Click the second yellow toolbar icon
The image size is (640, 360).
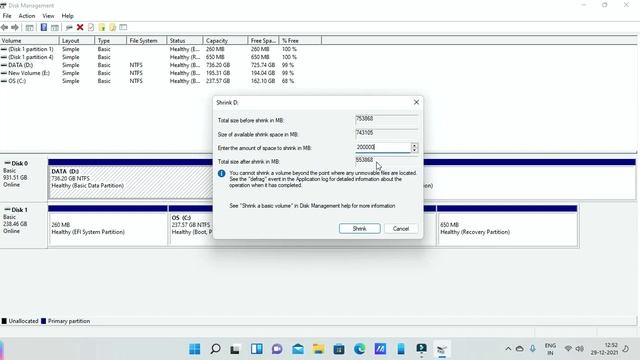pyautogui.click(x=113, y=27)
